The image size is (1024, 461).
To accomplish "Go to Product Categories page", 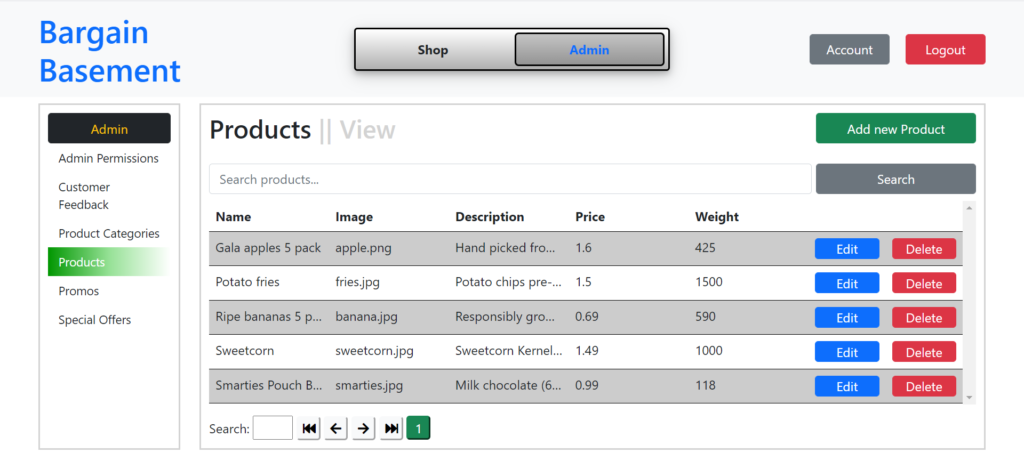I will tap(108, 233).
